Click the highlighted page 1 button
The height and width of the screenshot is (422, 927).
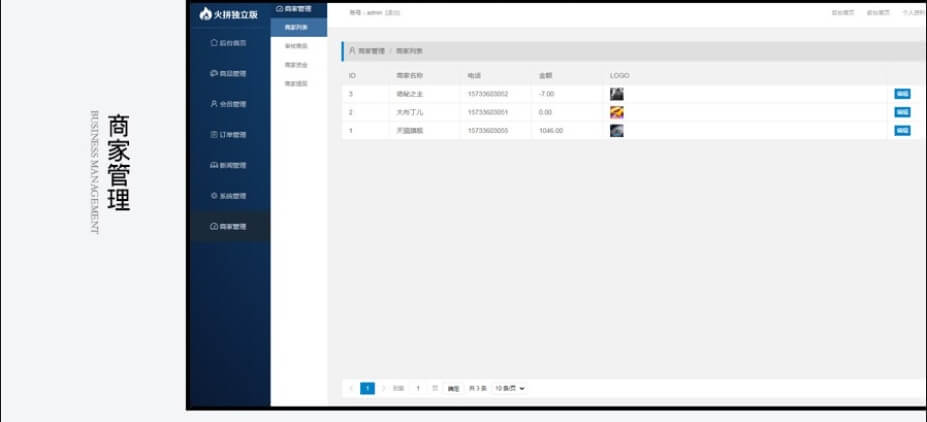(367, 388)
